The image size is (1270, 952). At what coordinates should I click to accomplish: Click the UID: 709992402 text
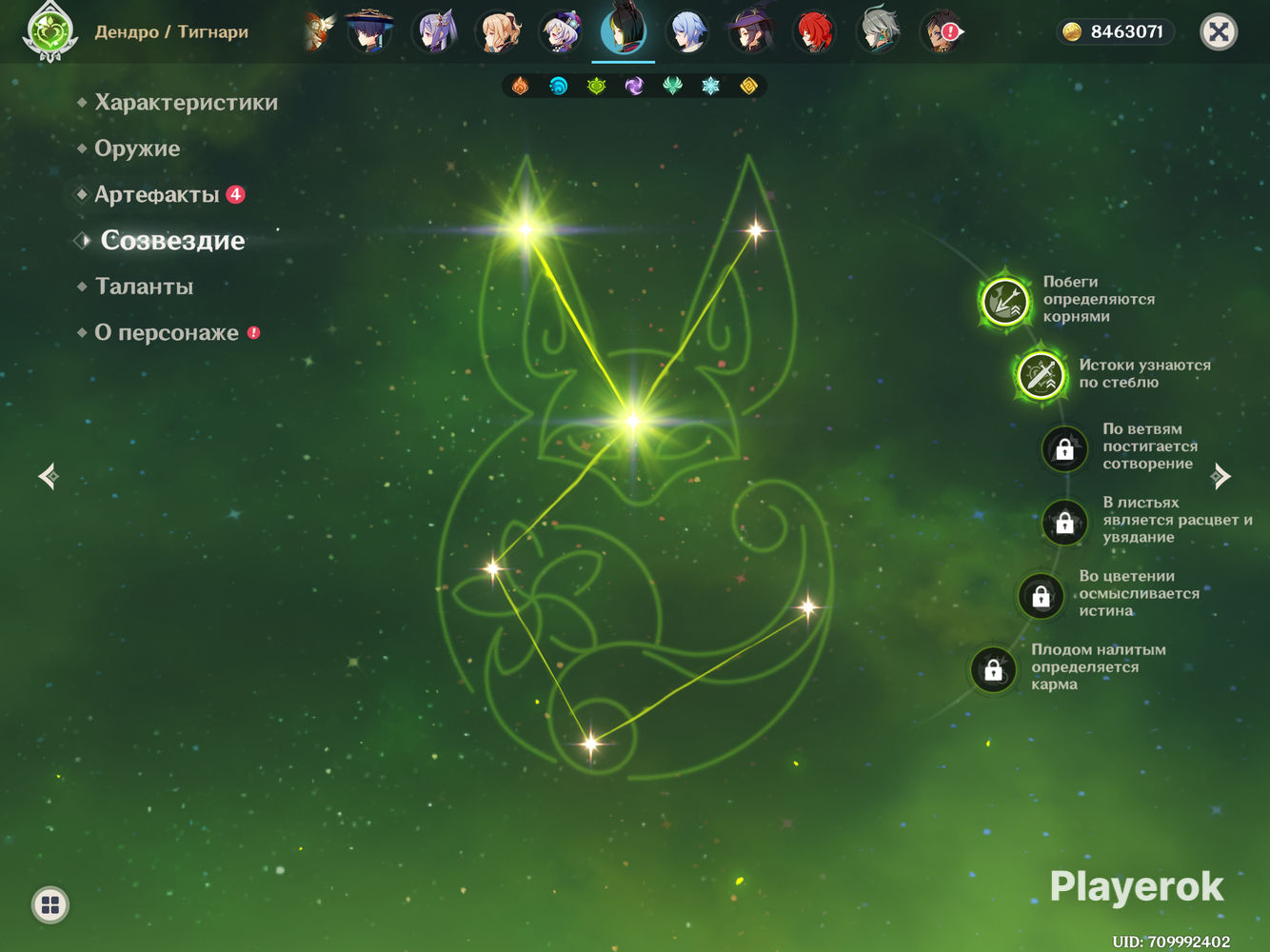pos(1171,942)
